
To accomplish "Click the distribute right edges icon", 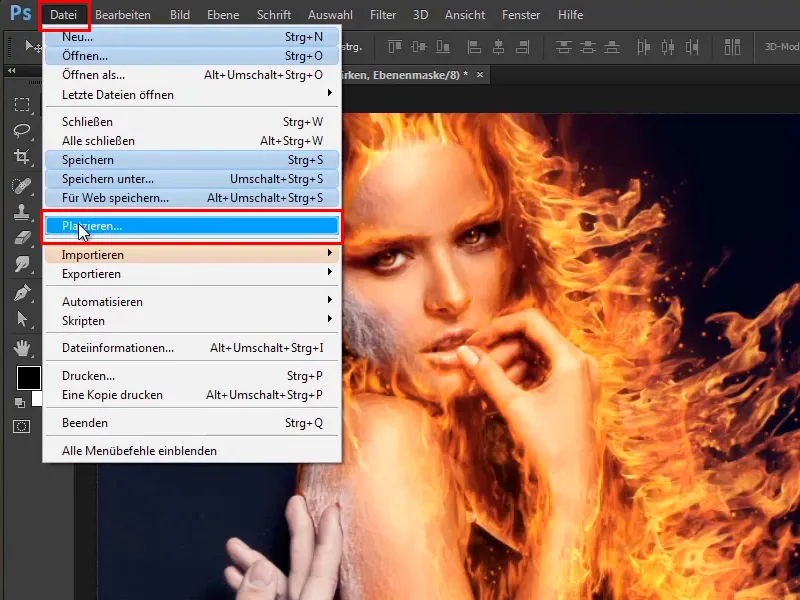I will [x=692, y=47].
